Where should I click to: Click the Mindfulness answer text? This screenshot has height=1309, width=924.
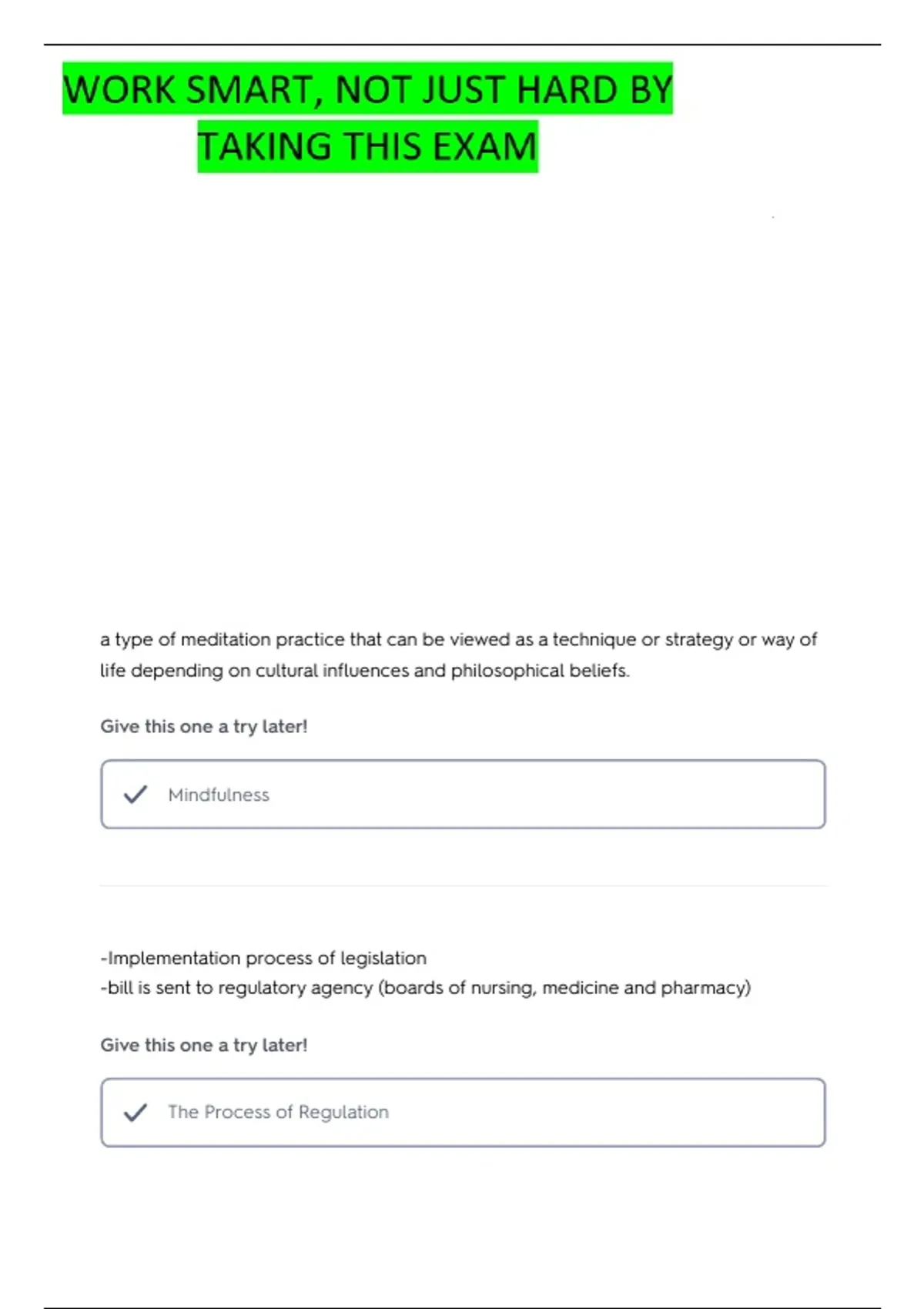click(219, 795)
